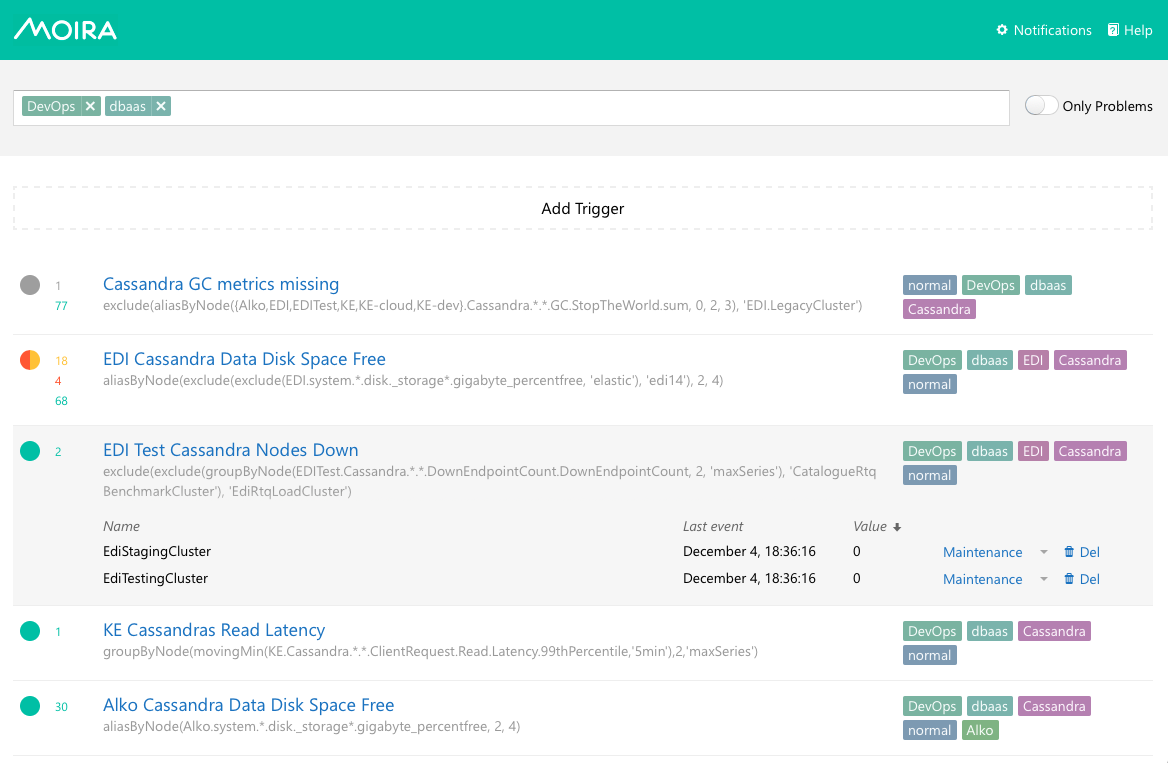Focus the tag search input field

tap(590, 106)
